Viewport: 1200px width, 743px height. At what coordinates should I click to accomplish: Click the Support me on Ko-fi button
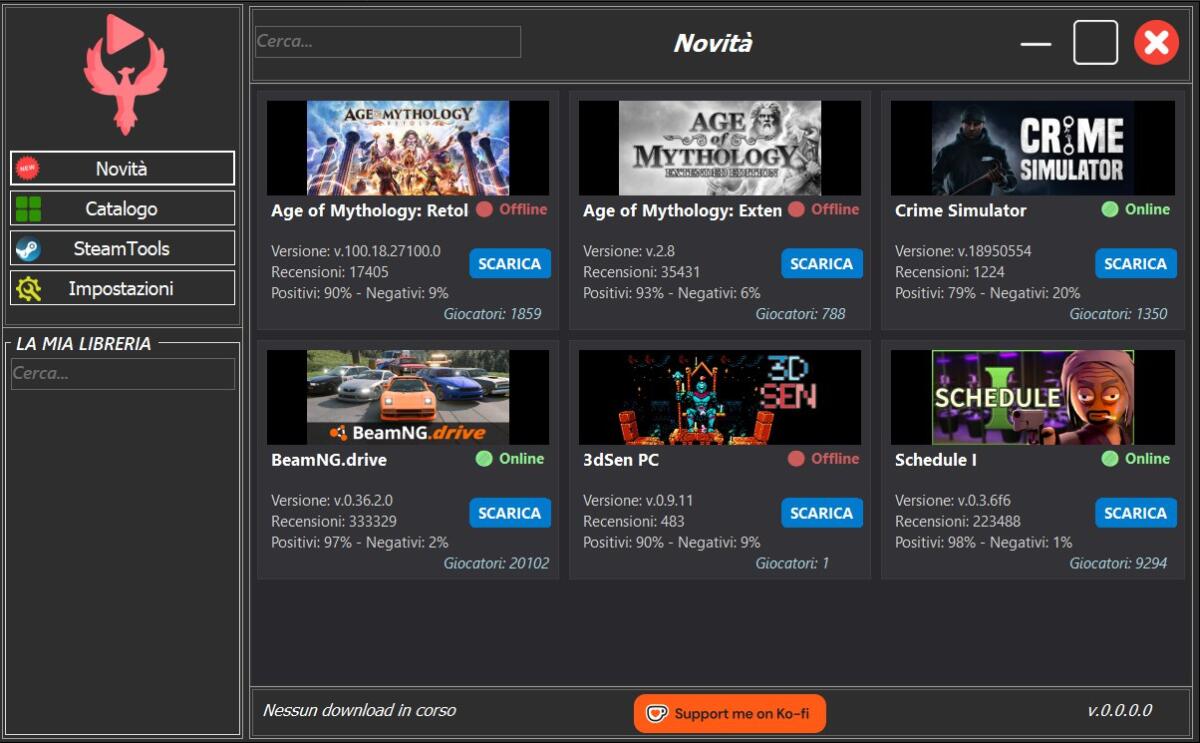coord(729,713)
